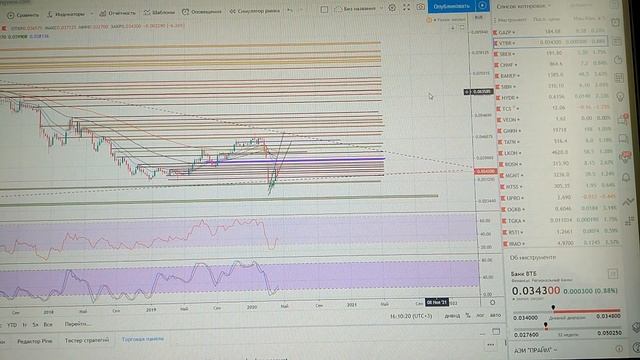Open the unnamed layout cloud save
The height and width of the screenshot is (360, 640).
point(355,9)
